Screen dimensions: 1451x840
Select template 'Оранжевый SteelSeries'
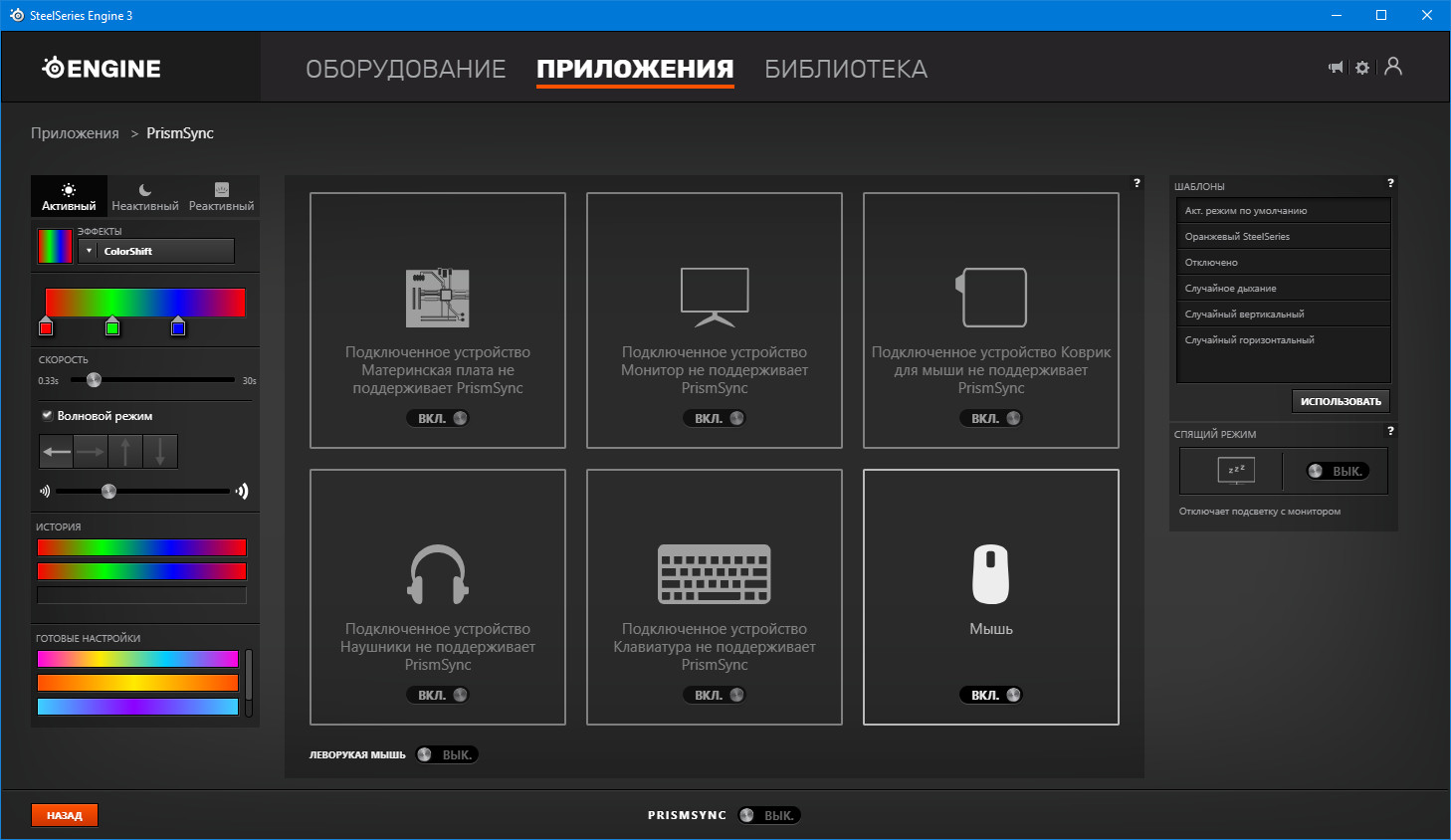(x=1283, y=237)
